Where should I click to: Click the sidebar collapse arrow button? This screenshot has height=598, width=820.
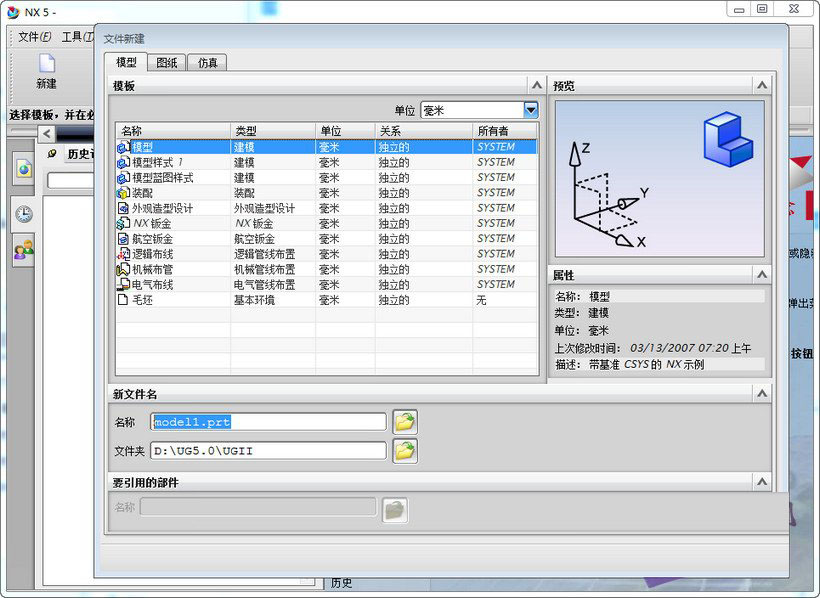tap(47, 133)
